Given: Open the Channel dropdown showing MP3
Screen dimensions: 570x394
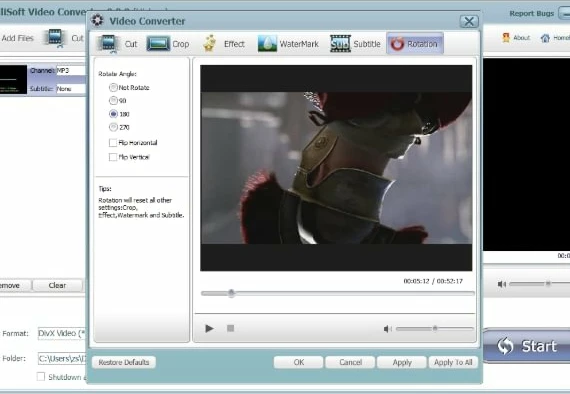Looking at the screenshot, I should click(x=71, y=71).
